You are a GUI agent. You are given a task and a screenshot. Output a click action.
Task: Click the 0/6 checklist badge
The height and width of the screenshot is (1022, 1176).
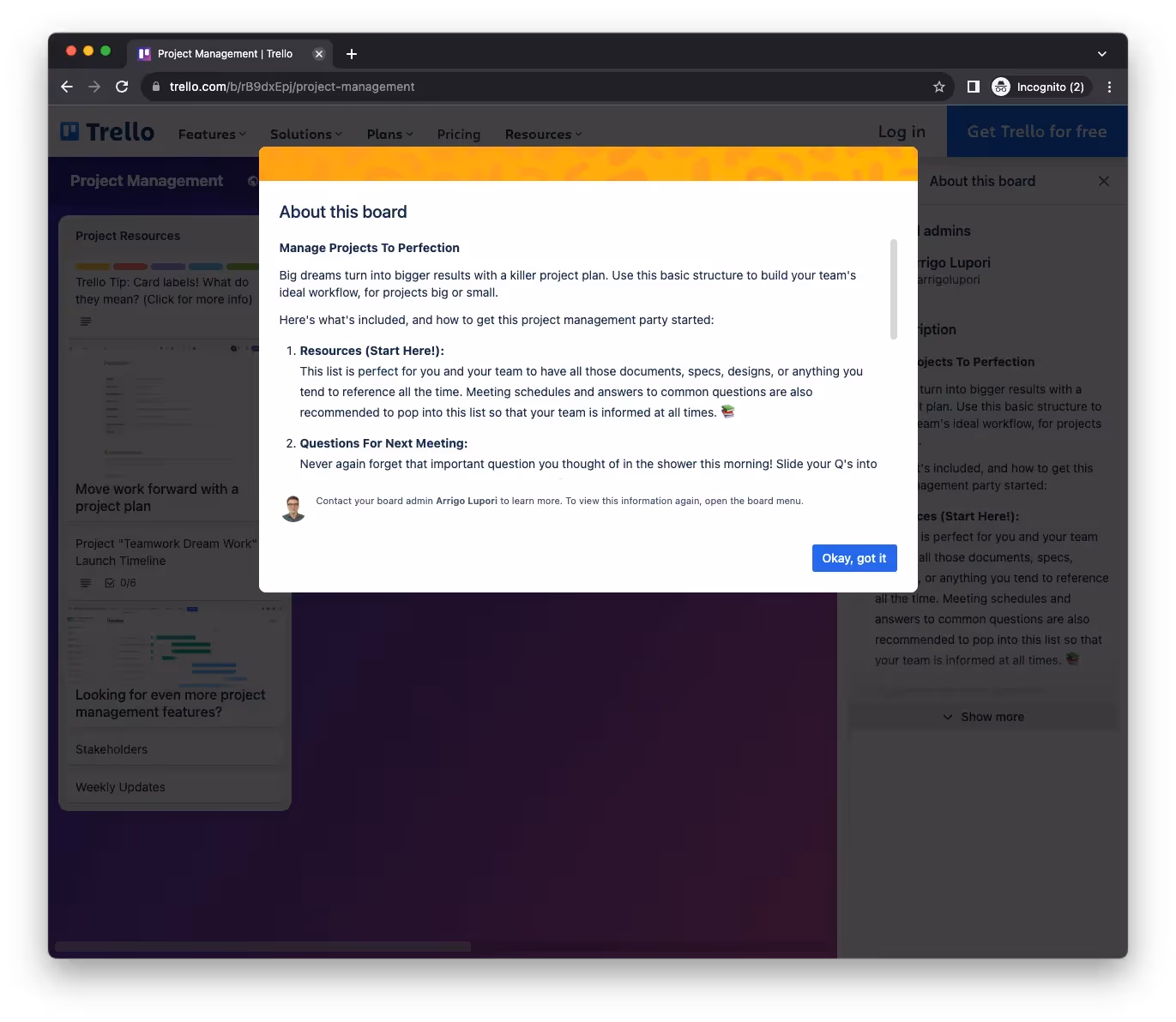[x=120, y=583]
